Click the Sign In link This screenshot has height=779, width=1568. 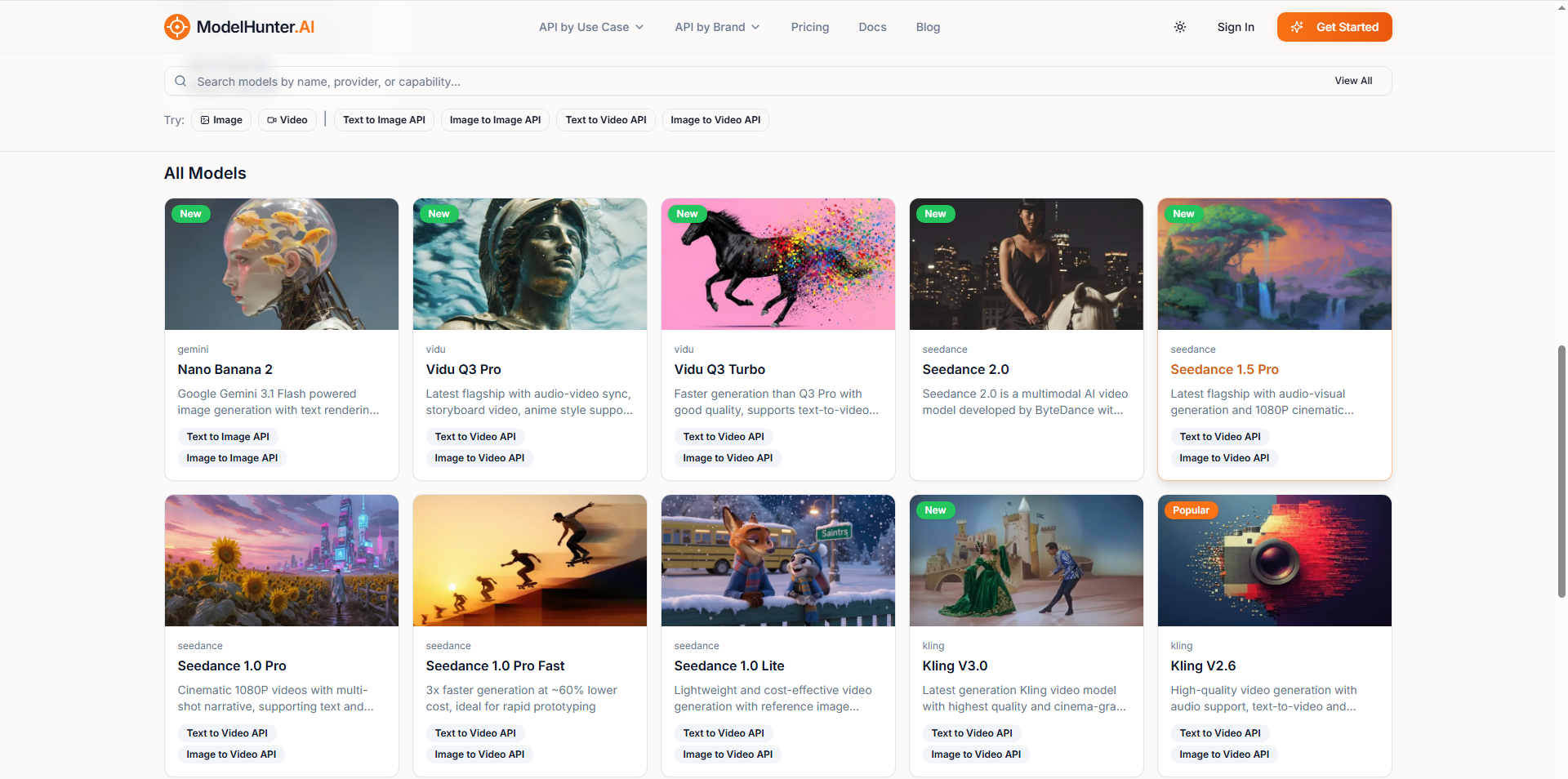point(1235,27)
